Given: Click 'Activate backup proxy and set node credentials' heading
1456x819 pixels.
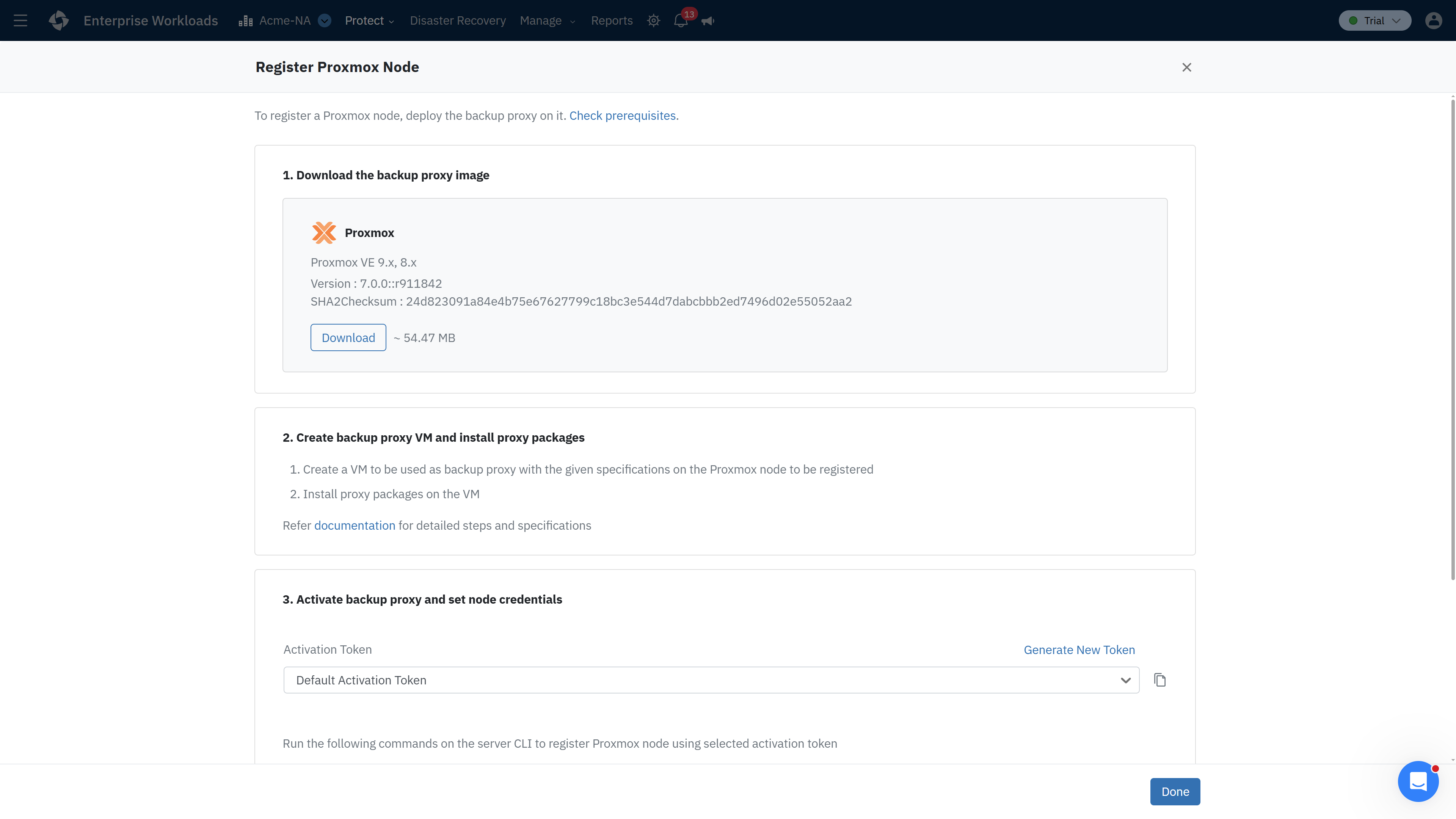Looking at the screenshot, I should (422, 599).
